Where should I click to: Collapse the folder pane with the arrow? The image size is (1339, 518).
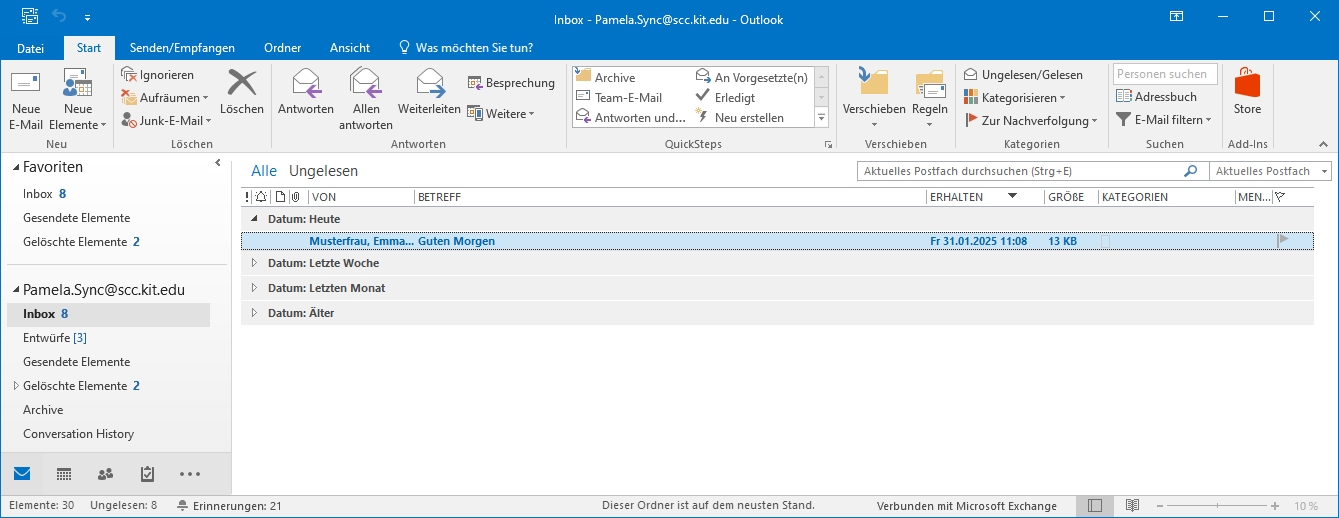(218, 162)
